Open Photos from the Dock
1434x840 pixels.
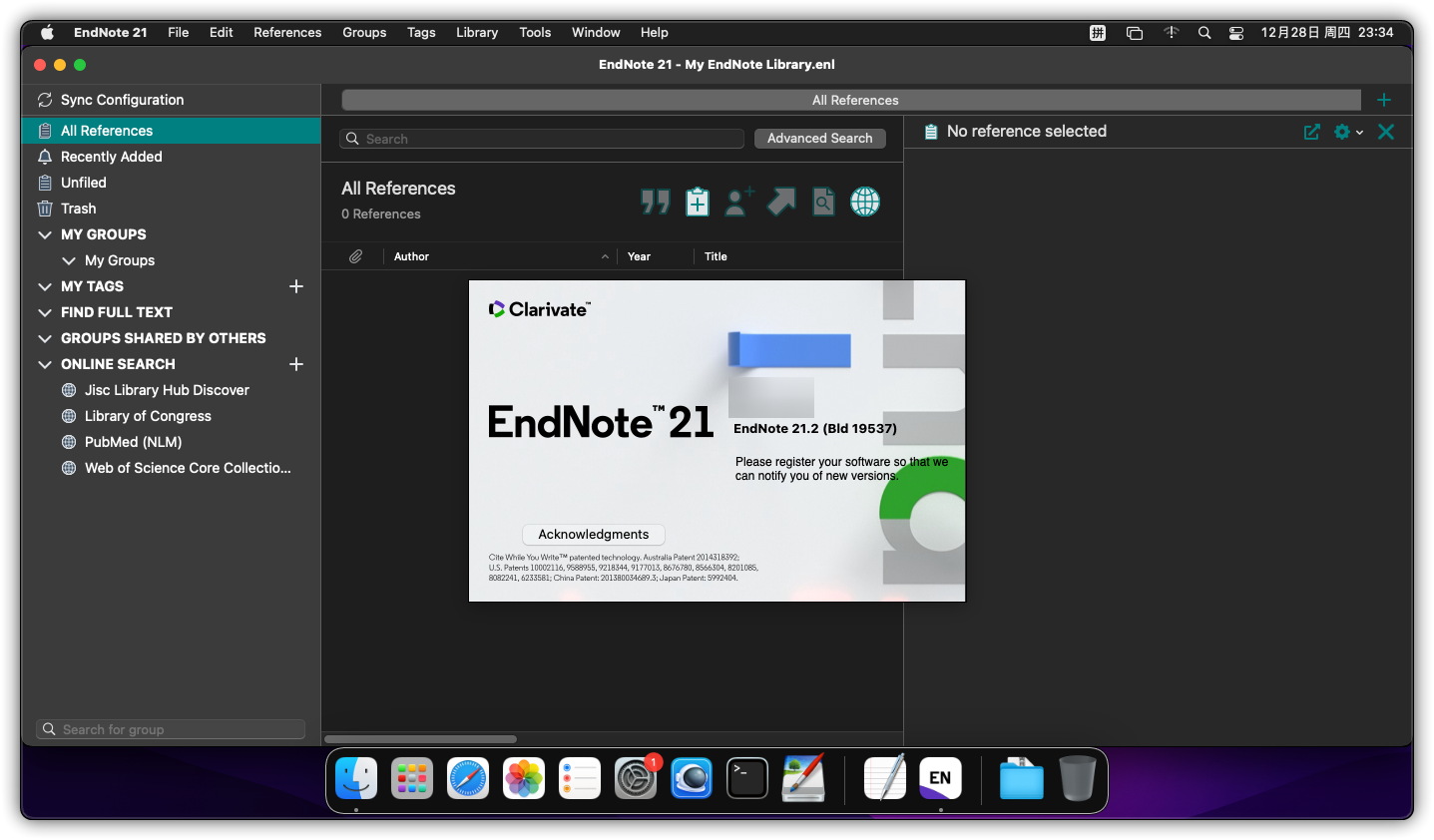tap(524, 778)
